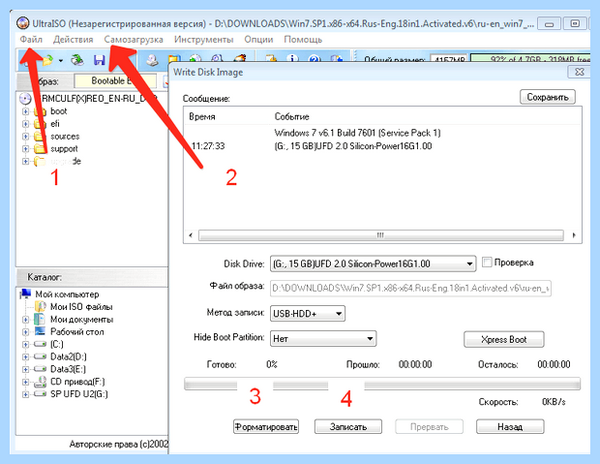The height and width of the screenshot is (464, 600).
Task: Expand the sources folder node
Action: coord(25,136)
